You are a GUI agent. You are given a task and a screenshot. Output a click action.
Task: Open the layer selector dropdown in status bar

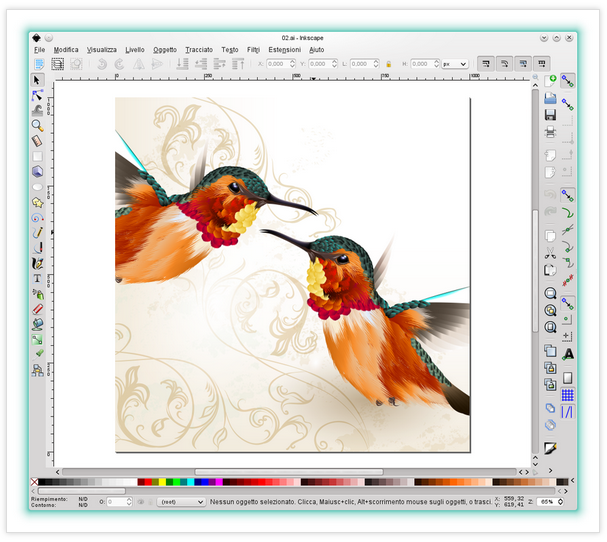[183, 501]
